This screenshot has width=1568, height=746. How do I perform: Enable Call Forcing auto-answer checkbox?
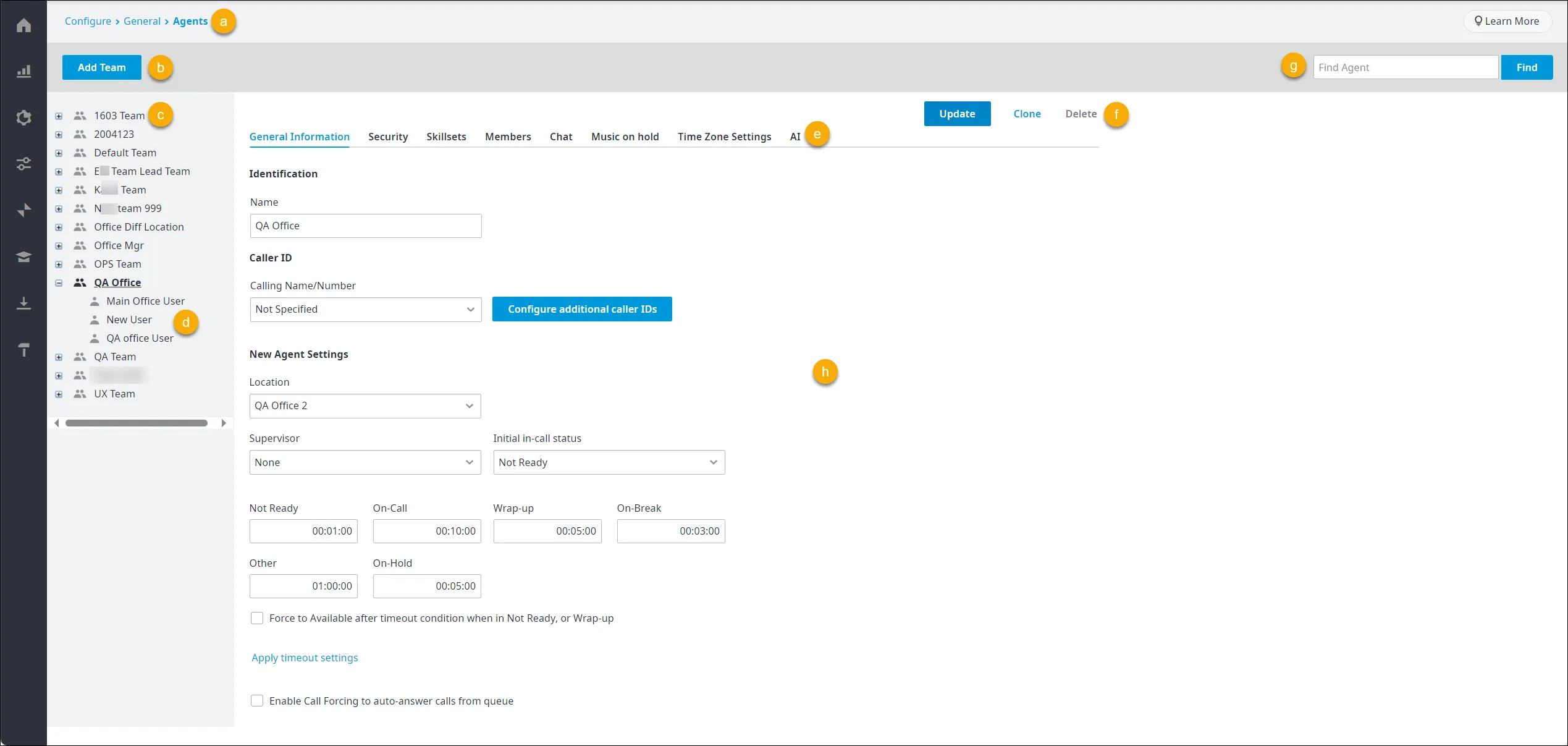click(x=257, y=701)
